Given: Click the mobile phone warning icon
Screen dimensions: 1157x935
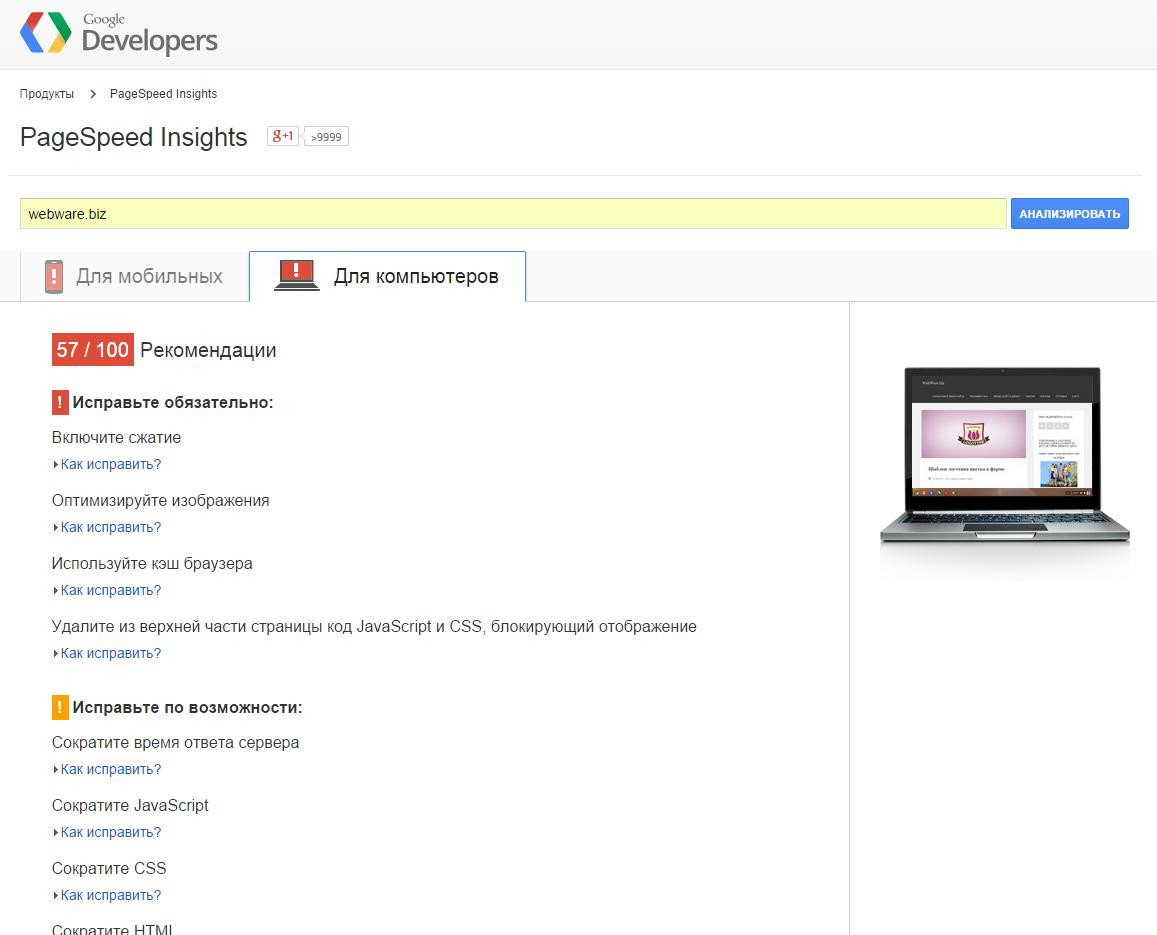Looking at the screenshot, I should click(x=54, y=276).
